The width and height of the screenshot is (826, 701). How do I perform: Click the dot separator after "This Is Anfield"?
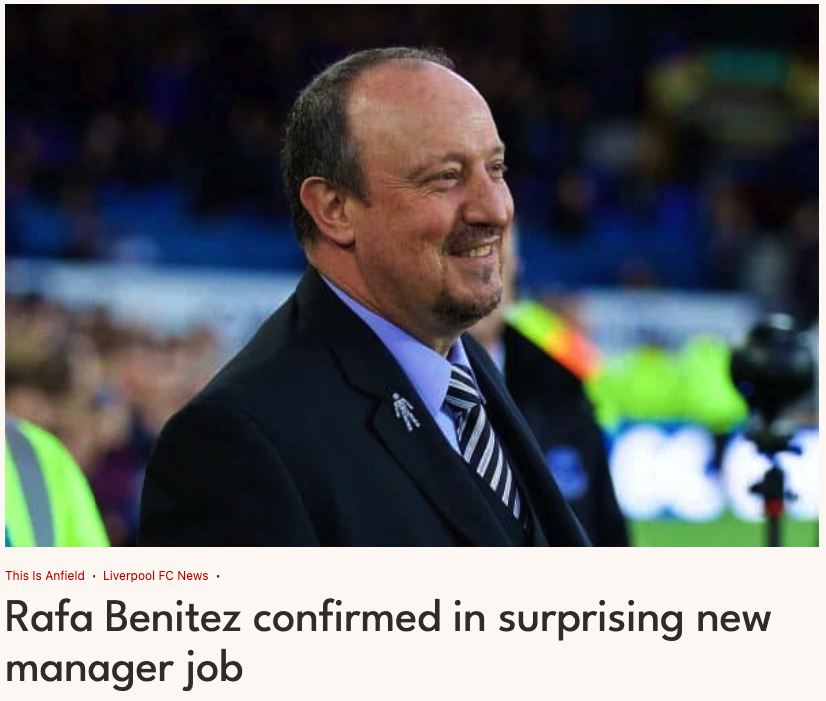[x=94, y=577]
